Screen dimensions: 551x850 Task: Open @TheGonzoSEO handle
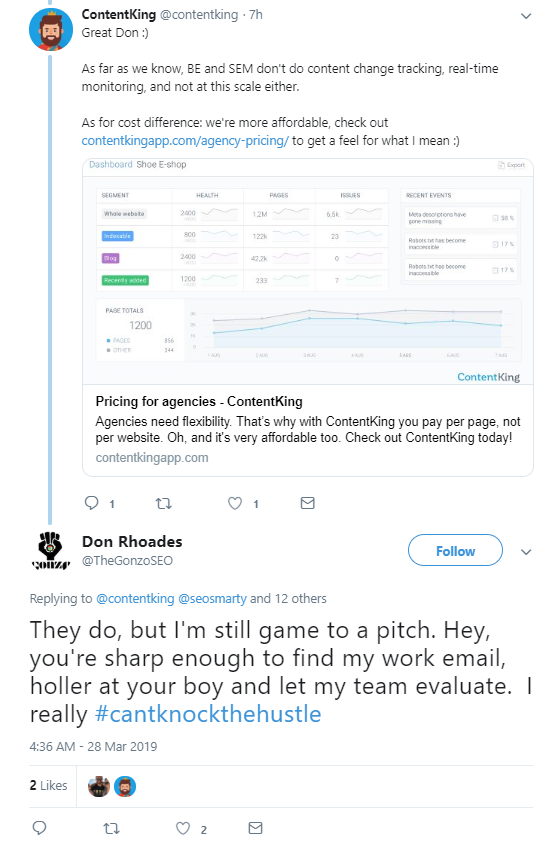[127, 561]
